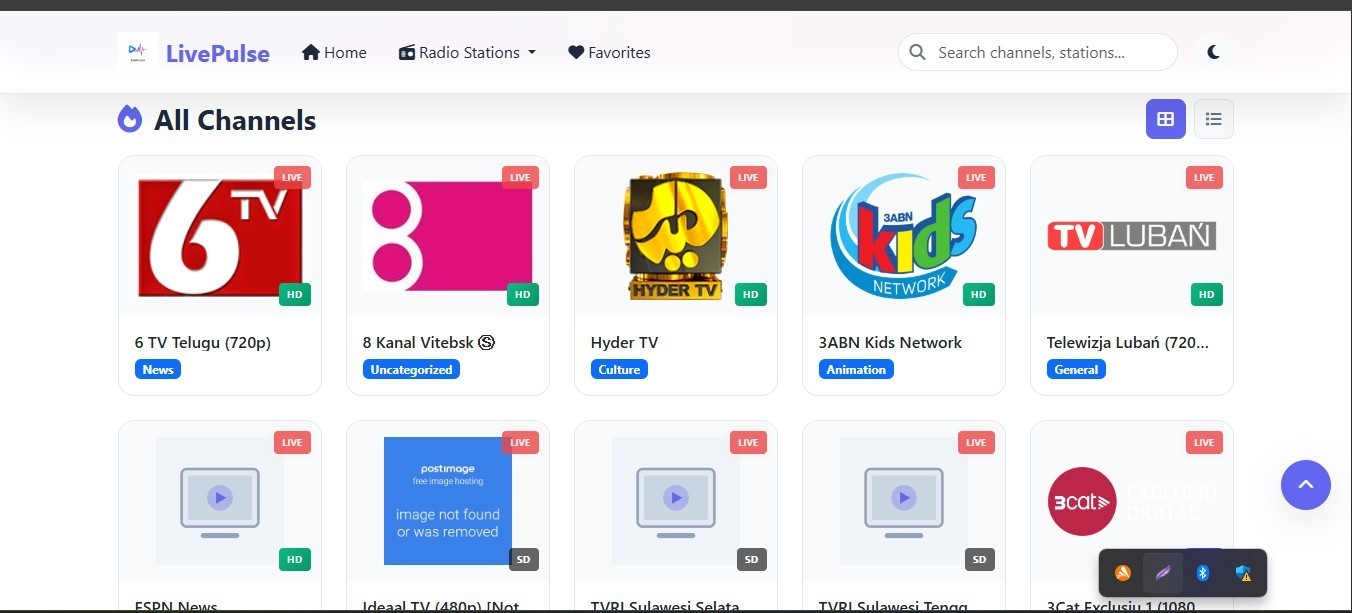Go to the Home page

[x=334, y=52]
